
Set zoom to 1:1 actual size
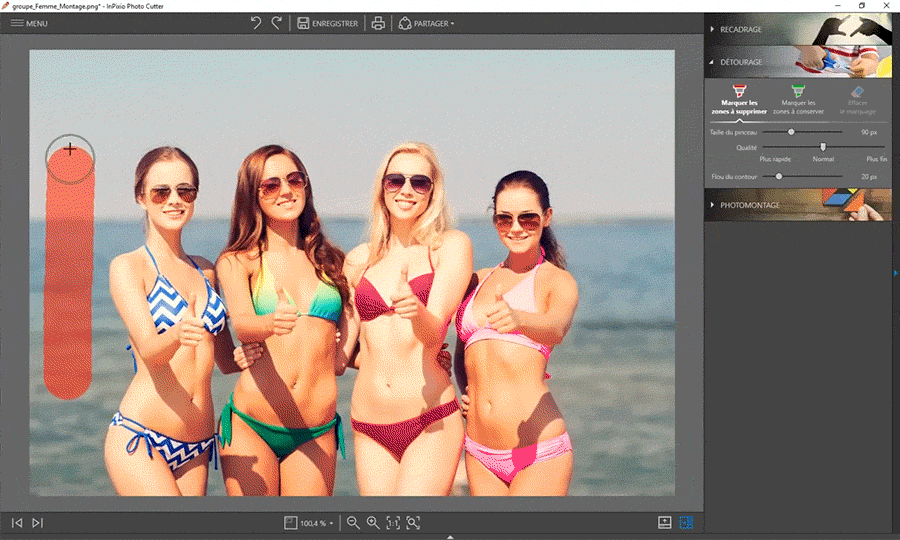point(393,522)
